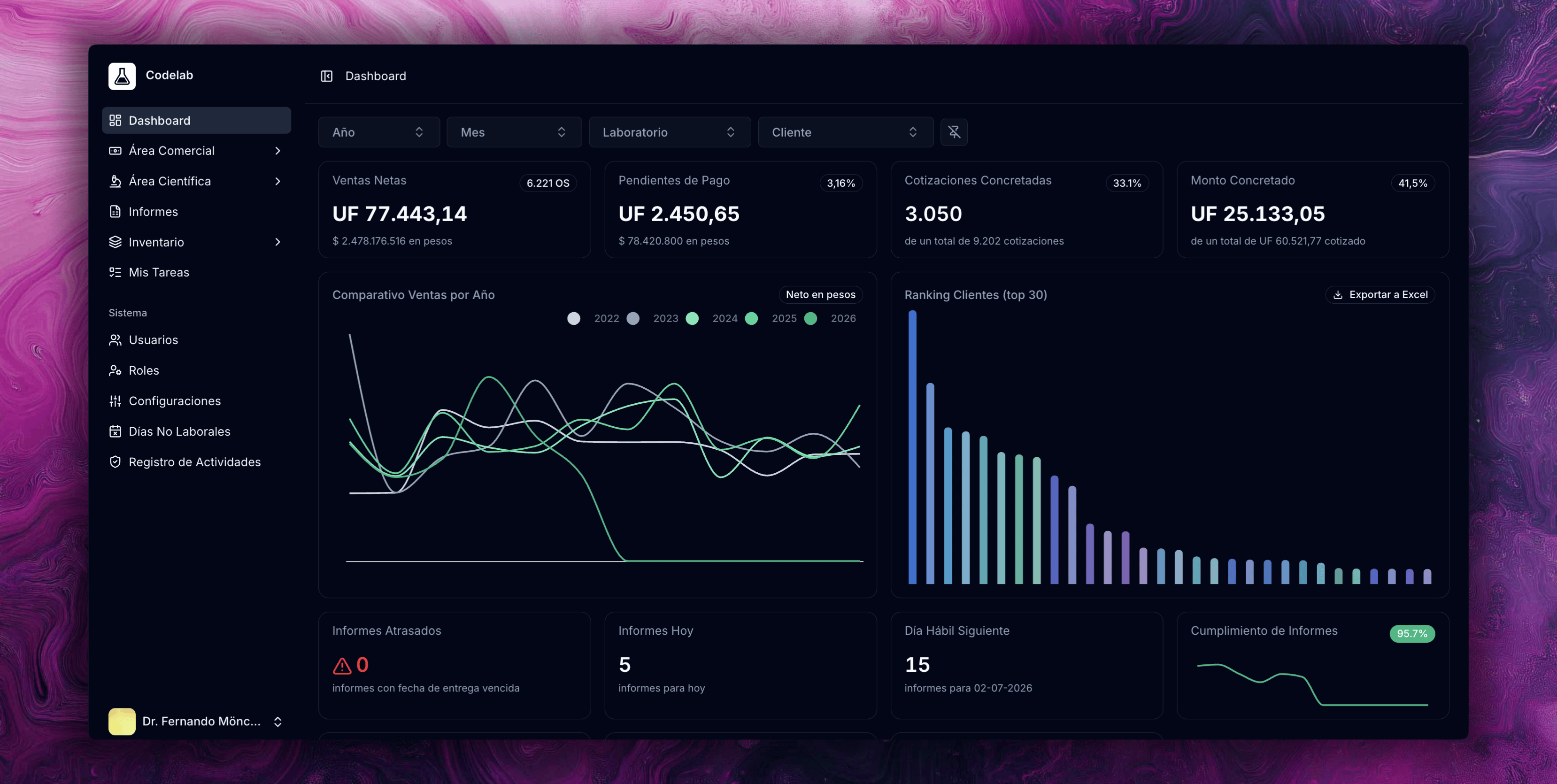Viewport: 1557px width, 784px height.
Task: Click the Roles user-cog icon
Action: (115, 370)
